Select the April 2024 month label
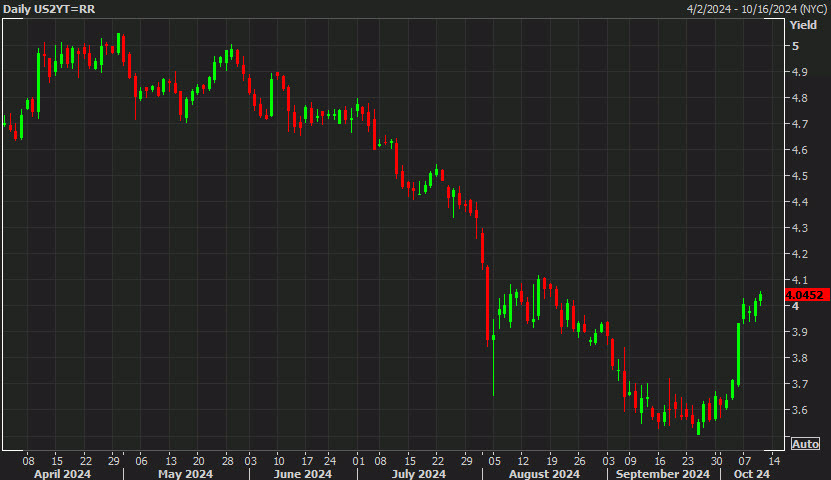Viewport: 831px width, 480px height. tap(62, 474)
